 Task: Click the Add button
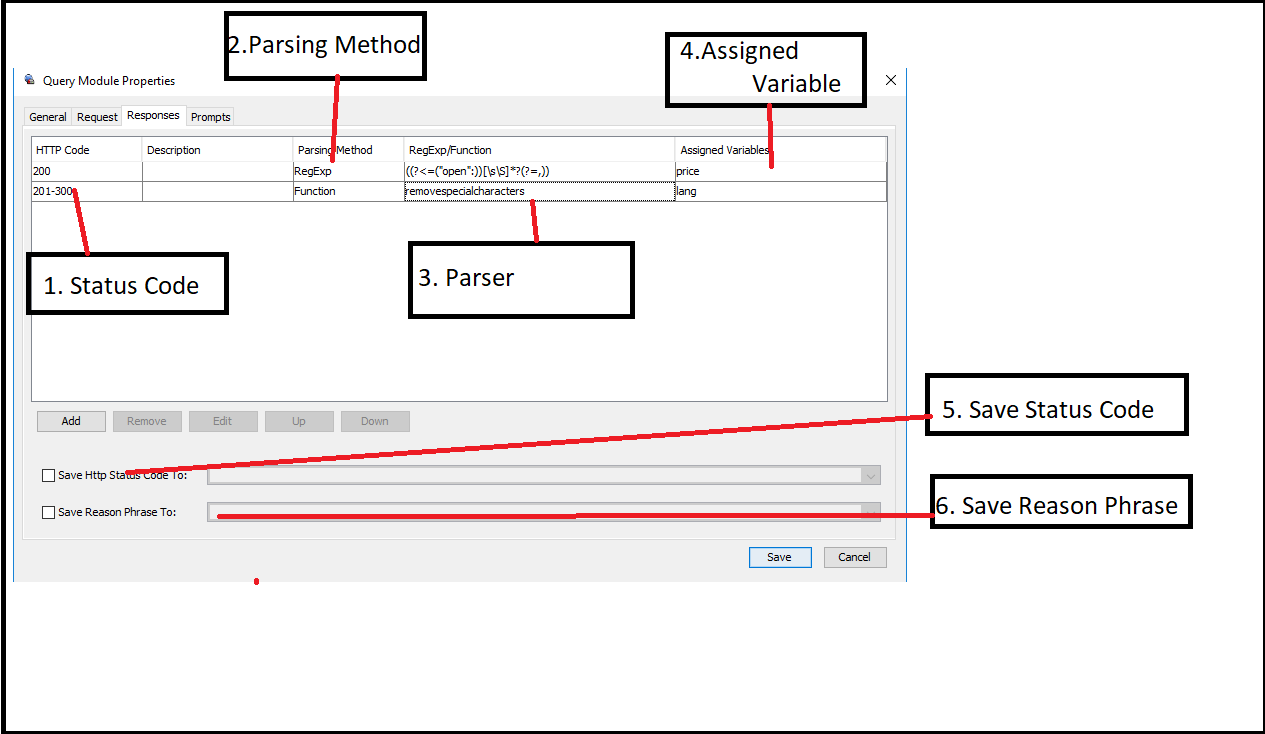tap(71, 421)
